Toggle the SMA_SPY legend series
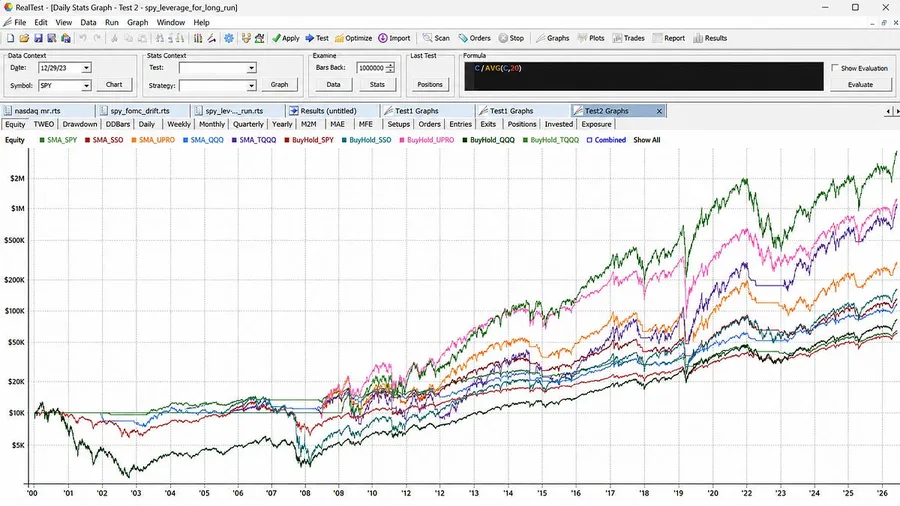Viewport: 900px width, 506px height. click(x=58, y=140)
